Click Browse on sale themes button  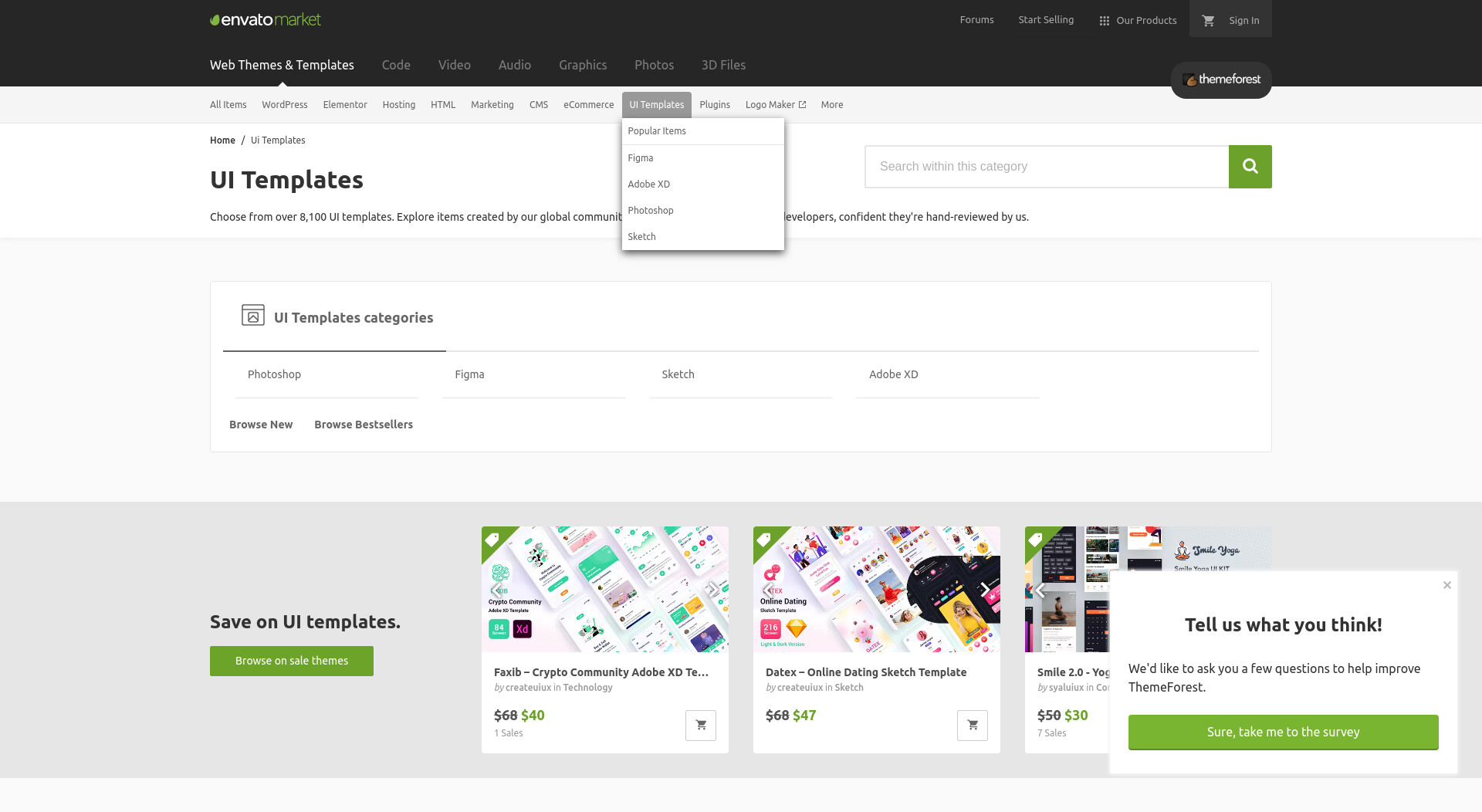coord(292,661)
